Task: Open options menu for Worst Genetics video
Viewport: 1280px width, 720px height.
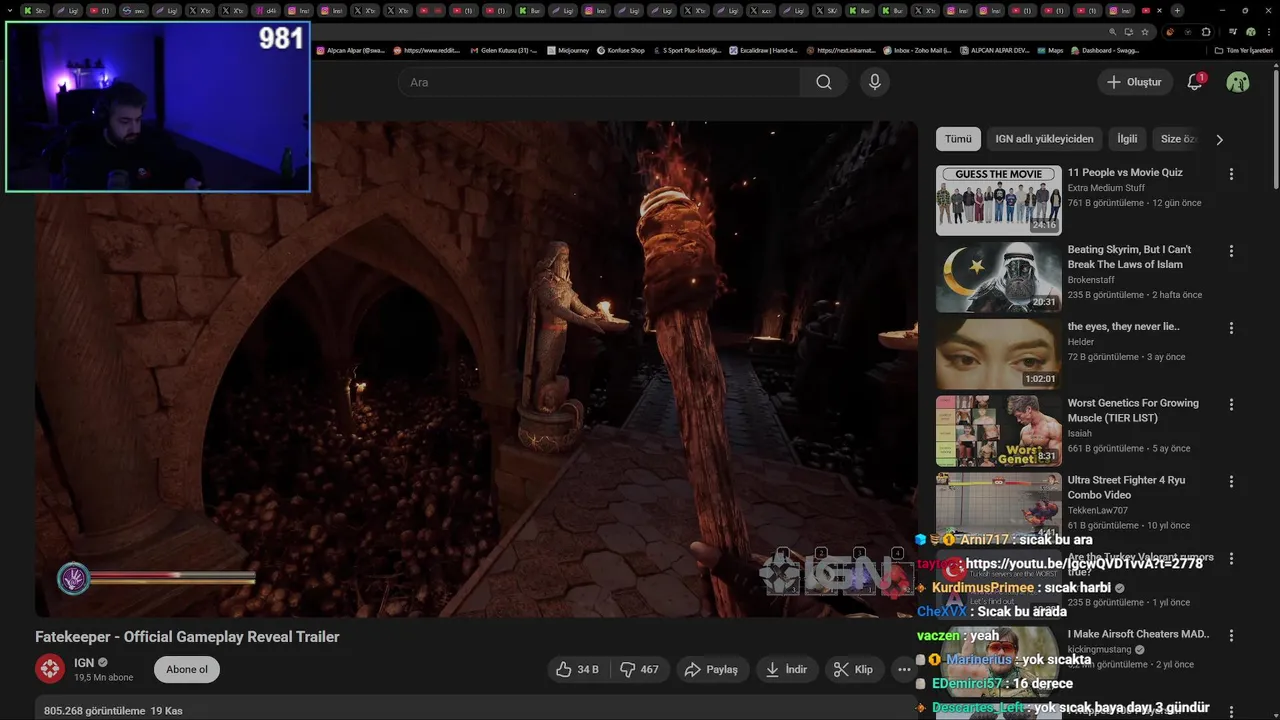Action: [1231, 405]
